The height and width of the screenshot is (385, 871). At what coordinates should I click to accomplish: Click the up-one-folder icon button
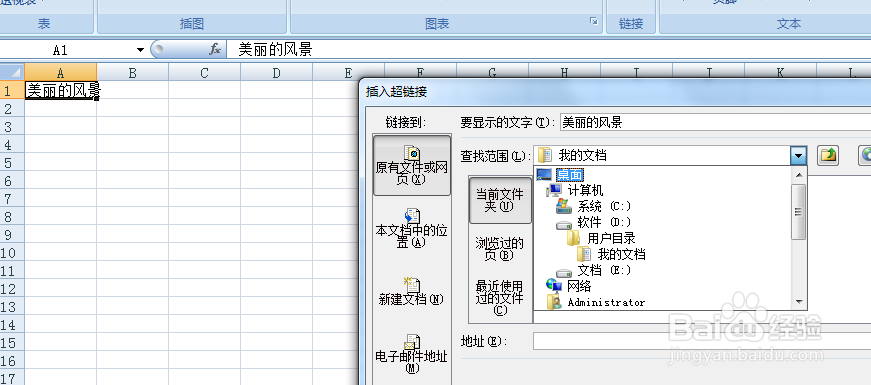tap(828, 155)
